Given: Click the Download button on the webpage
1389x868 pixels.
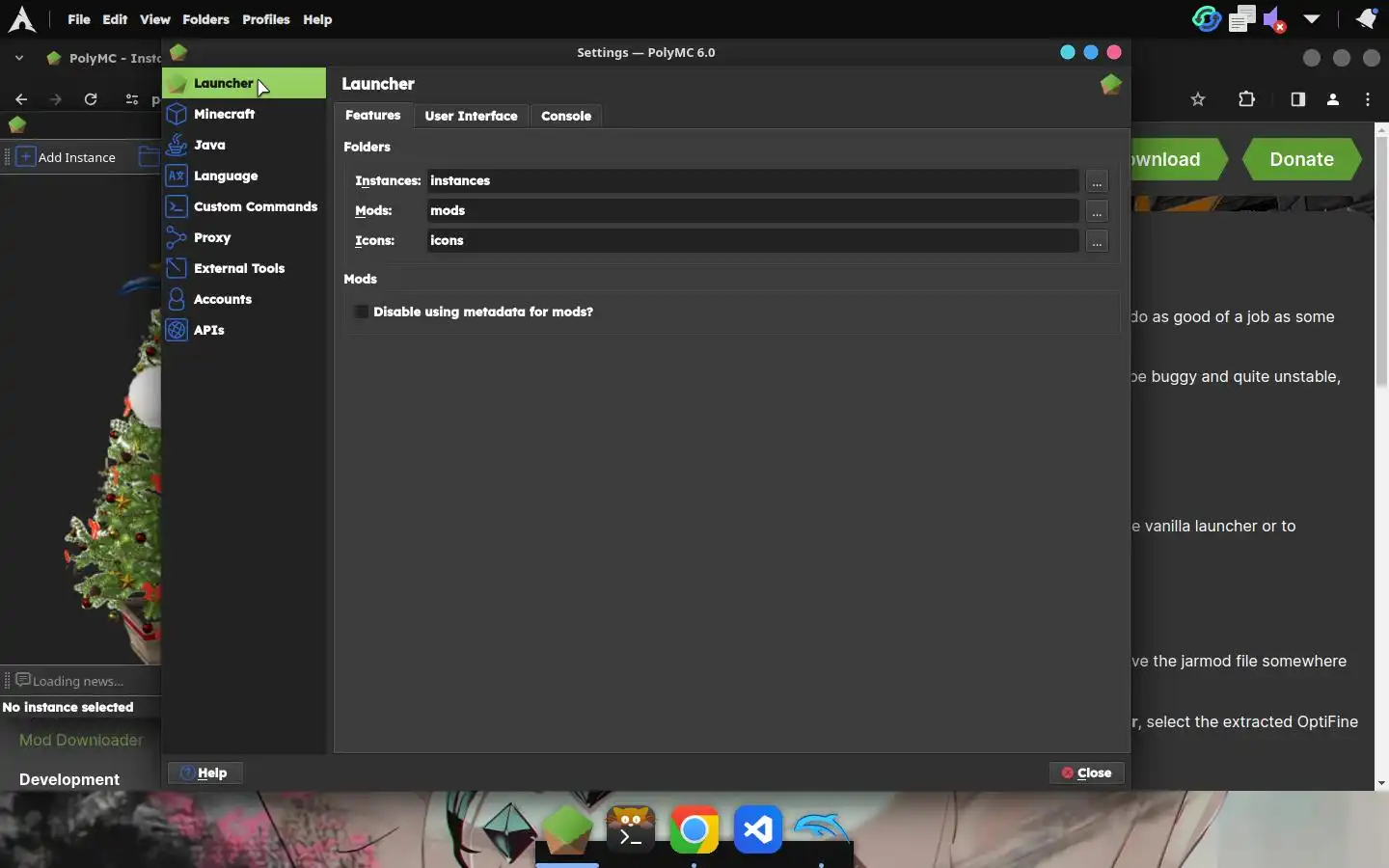Looking at the screenshot, I should pyautogui.click(x=1178, y=160).
